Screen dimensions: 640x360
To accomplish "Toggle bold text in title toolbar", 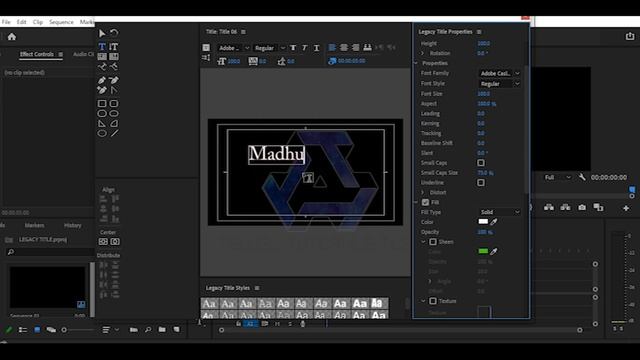I will (x=293, y=48).
